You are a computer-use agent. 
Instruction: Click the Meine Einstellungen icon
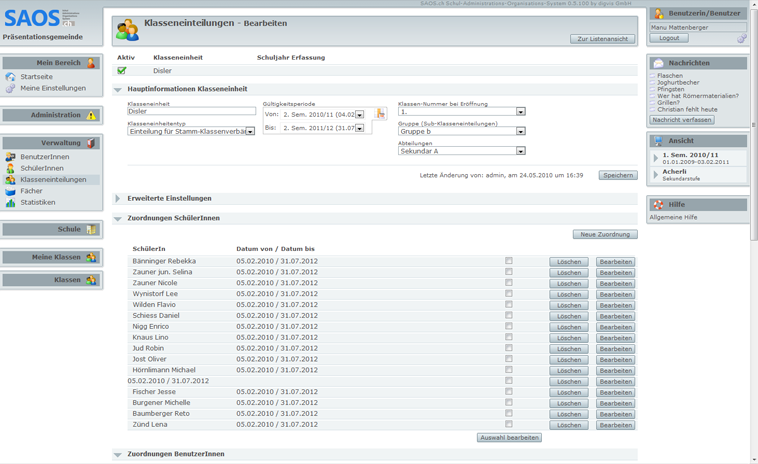click(10, 88)
